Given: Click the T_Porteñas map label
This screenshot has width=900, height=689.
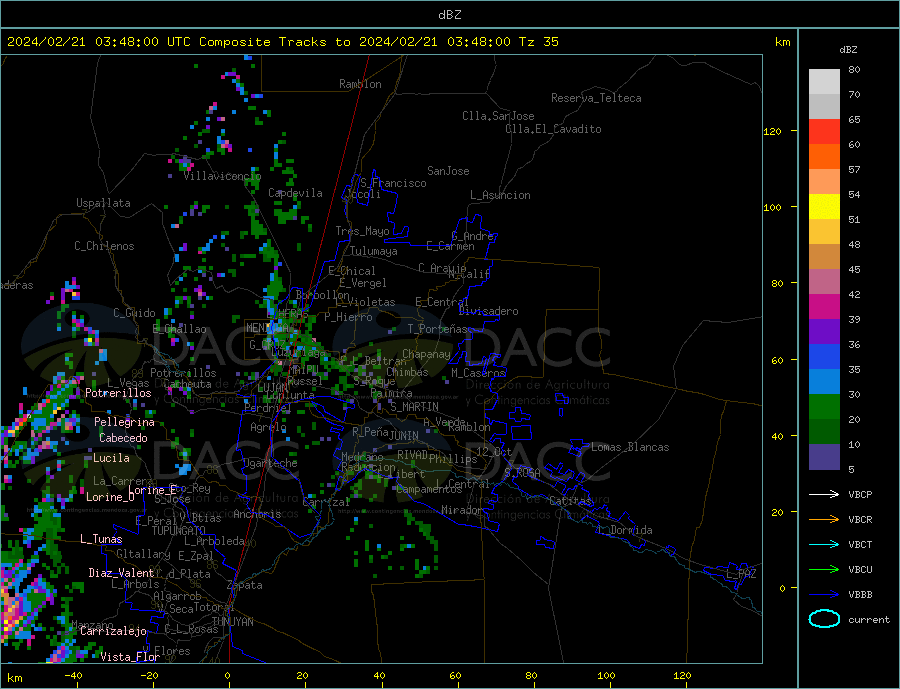Looking at the screenshot, I should tap(437, 329).
